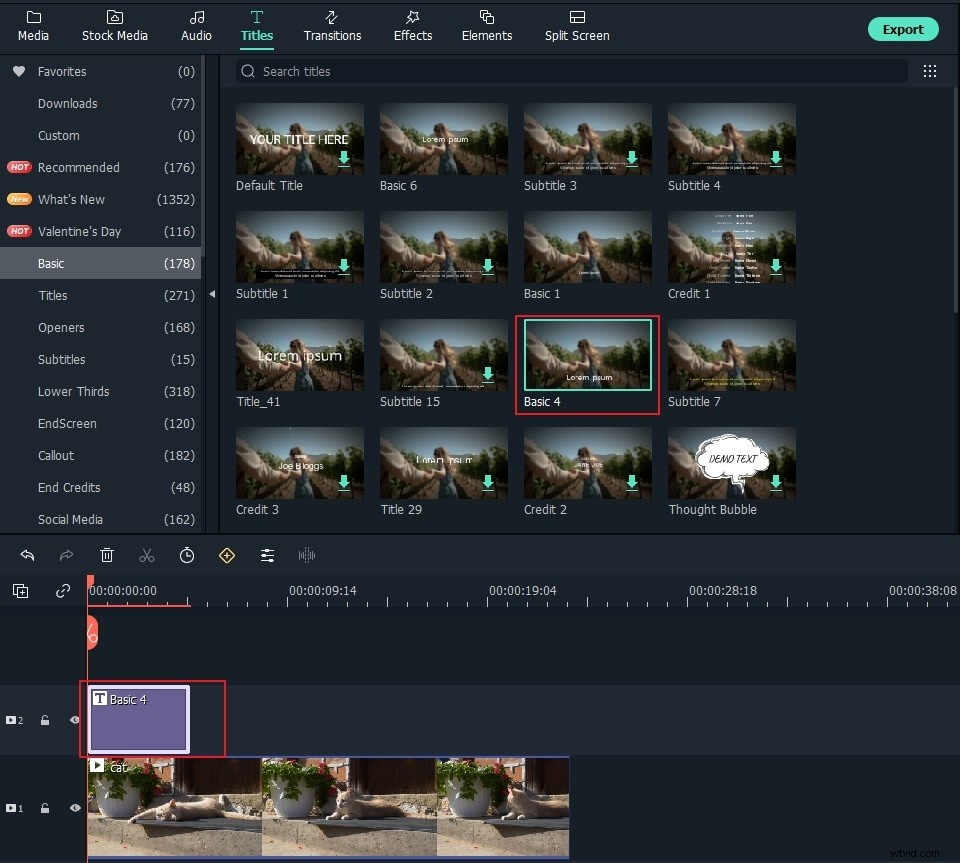Image resolution: width=960 pixels, height=863 pixels.
Task: Open the Audio Mixer icon
Action: point(306,555)
